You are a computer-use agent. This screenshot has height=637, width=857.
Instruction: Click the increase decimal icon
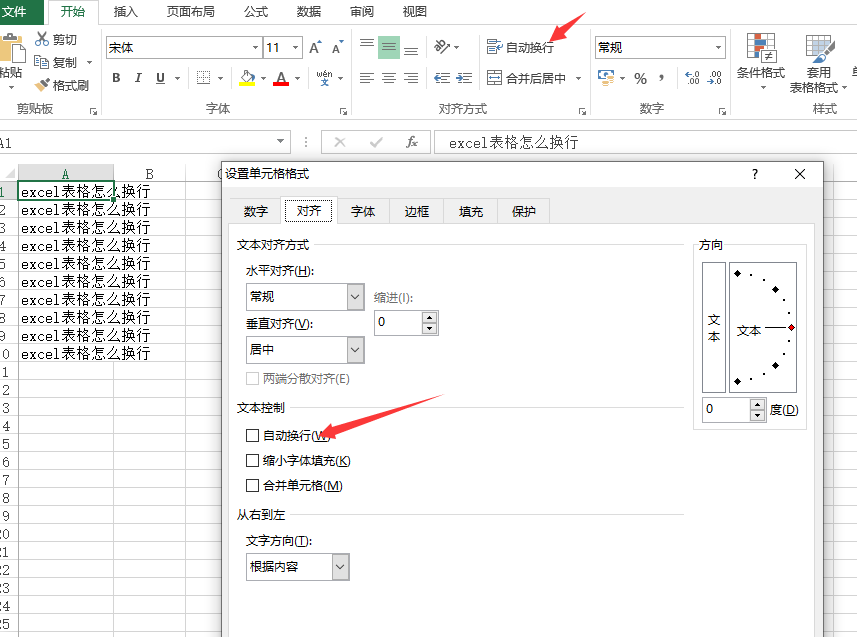(x=692, y=78)
